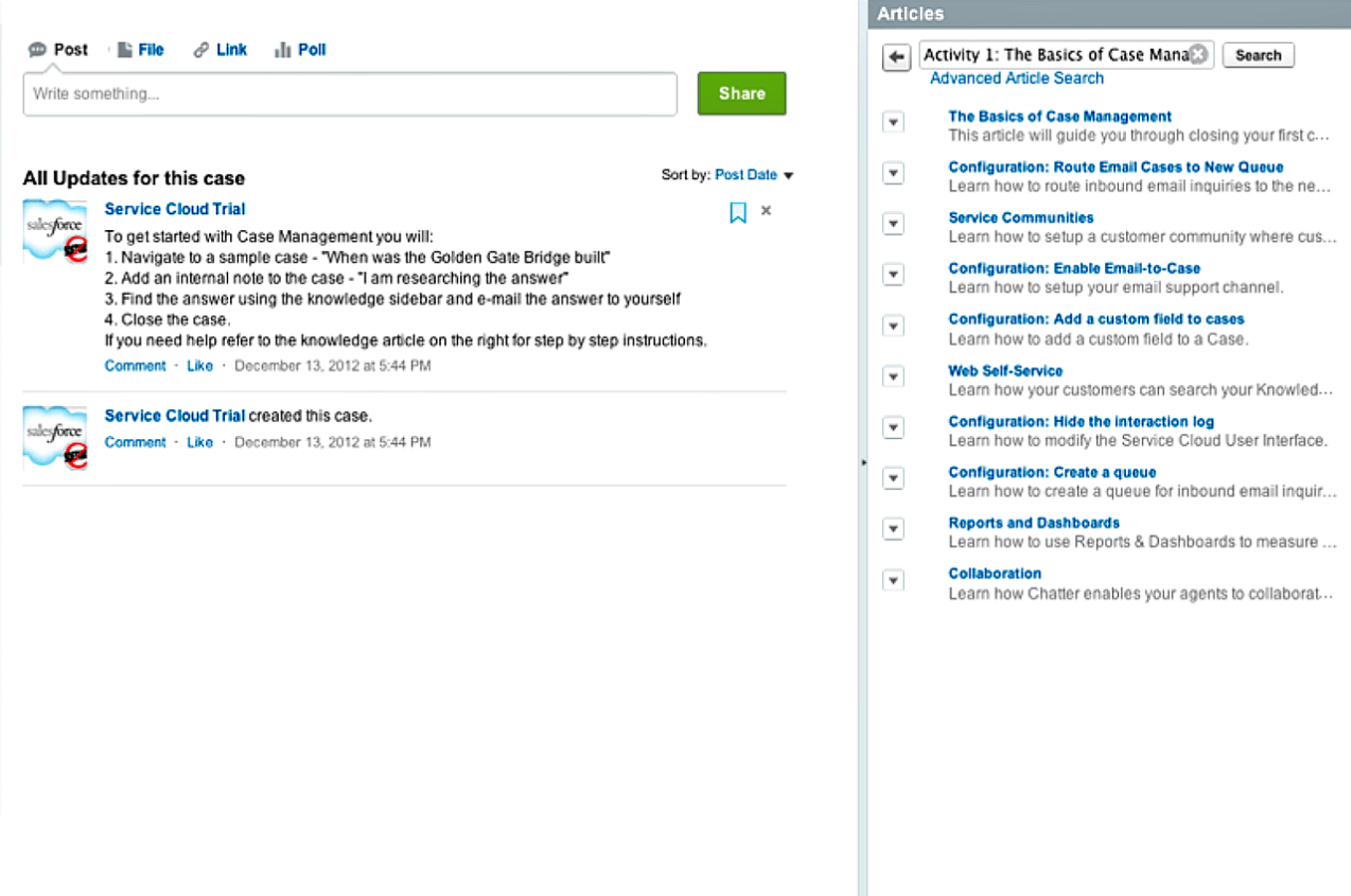Open dropdown for Reports and Dashboards article

pos(893,529)
